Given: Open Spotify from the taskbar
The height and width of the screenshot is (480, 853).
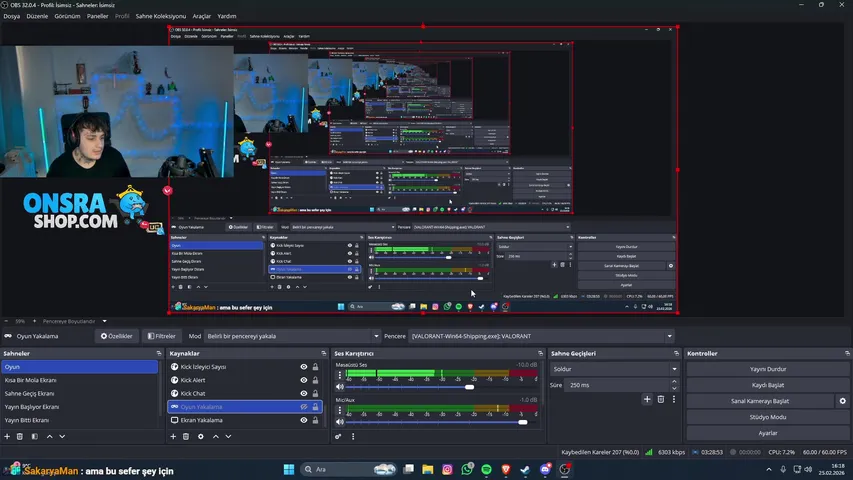Looking at the screenshot, I should coord(486,469).
